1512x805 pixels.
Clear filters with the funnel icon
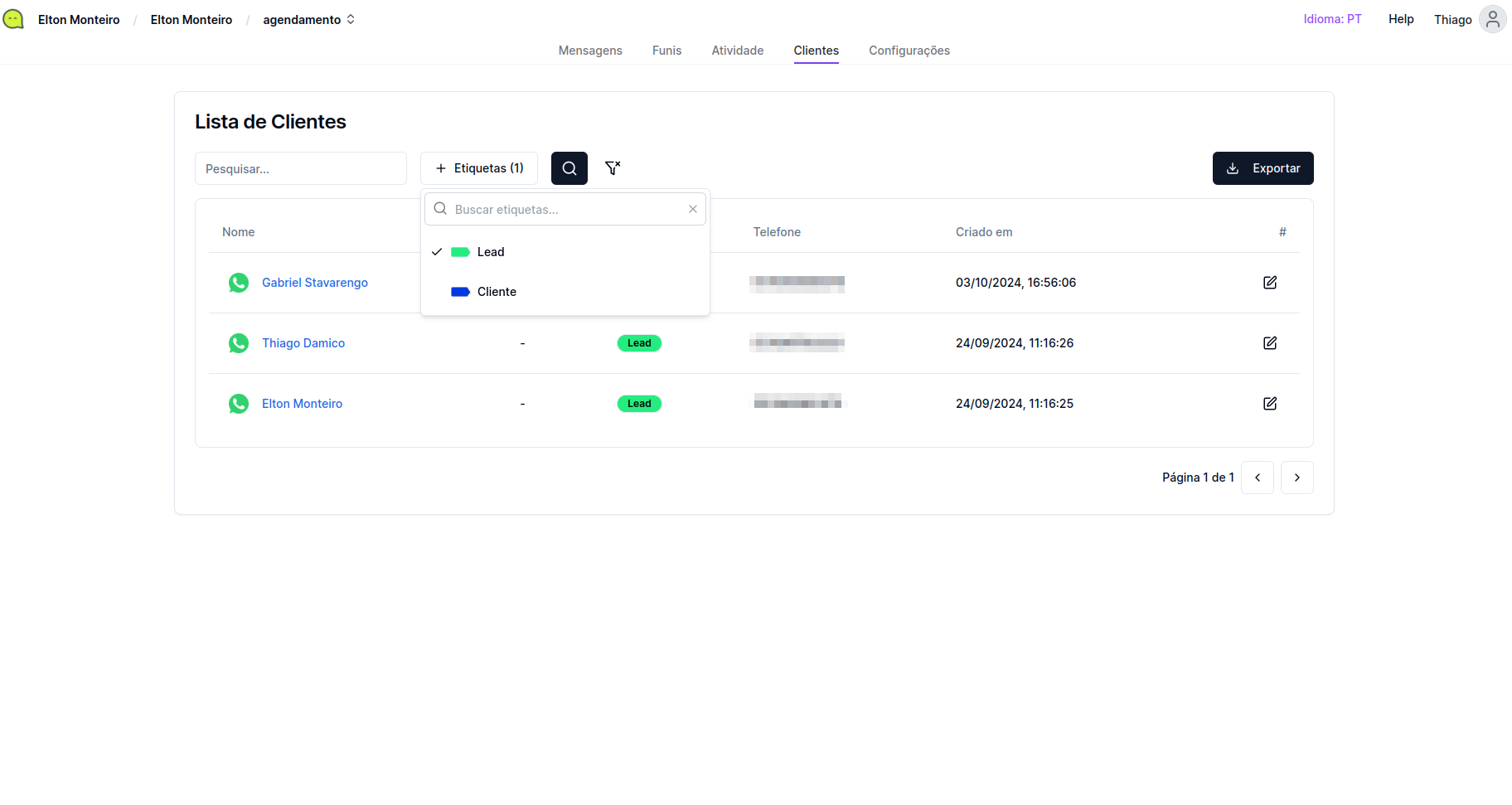click(x=613, y=168)
